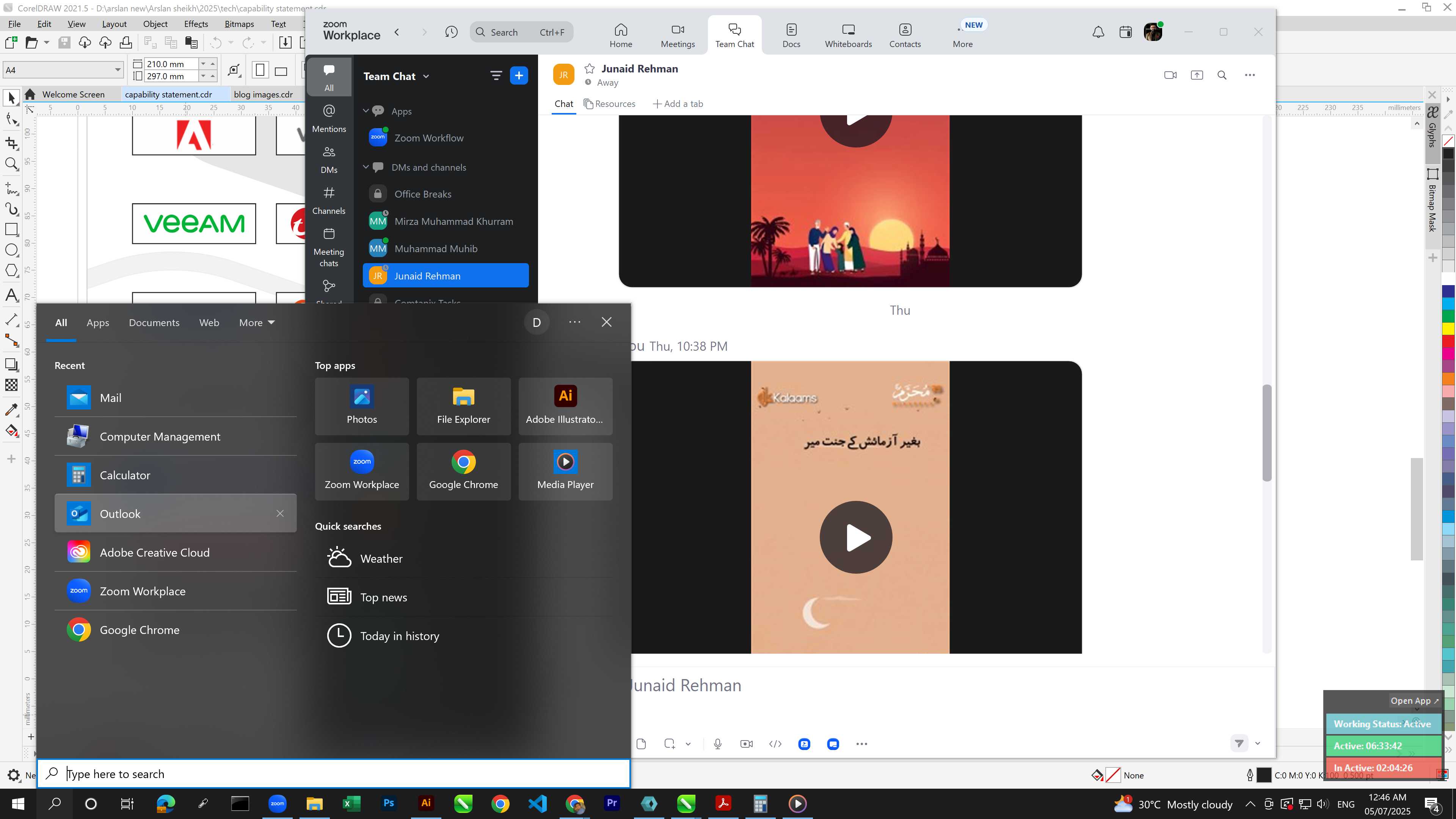1456x819 pixels.
Task: Click the Team Chat filter icon
Action: coord(496,75)
